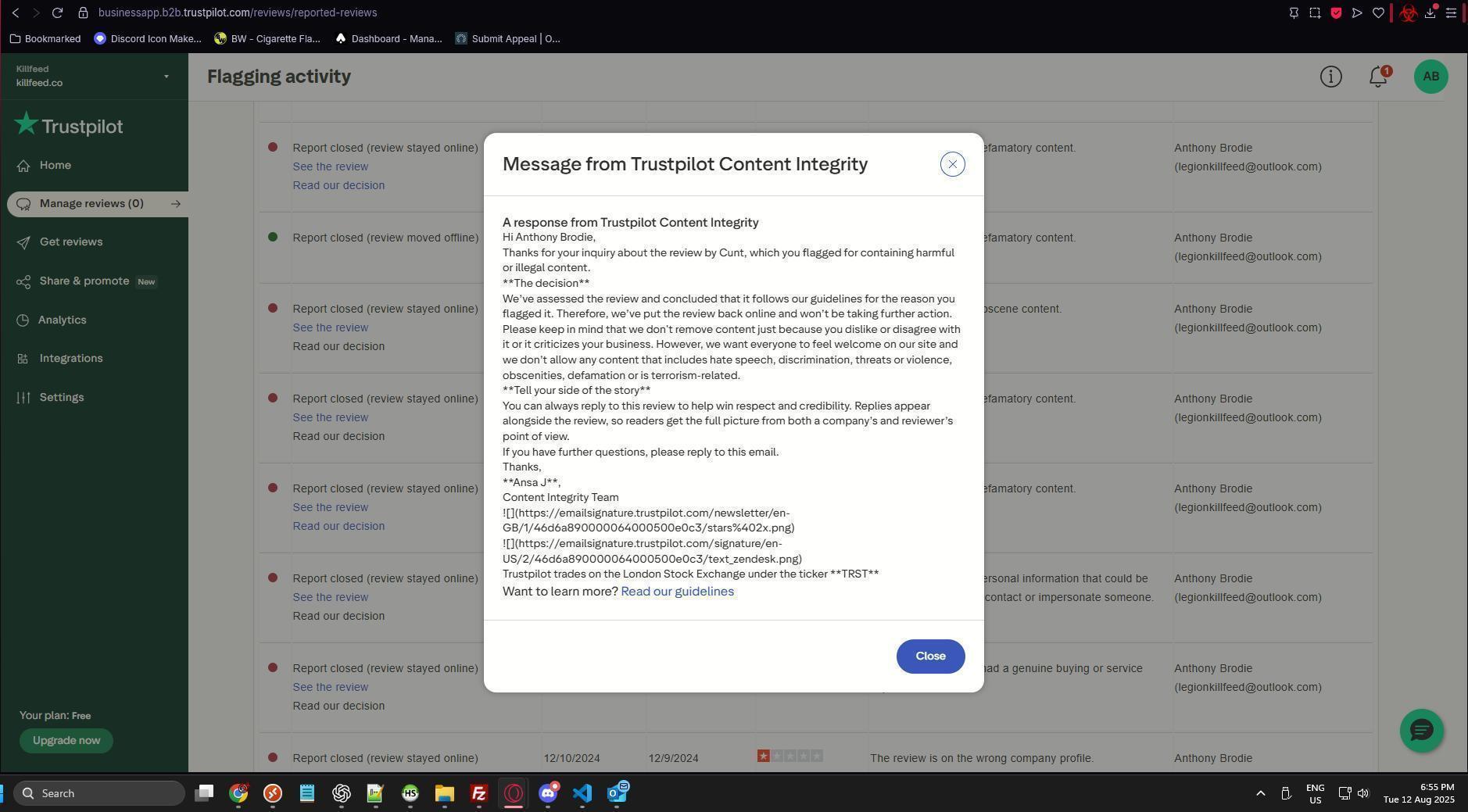Image resolution: width=1468 pixels, height=812 pixels.
Task: Click the 12/9/2024 date cell
Action: click(674, 758)
